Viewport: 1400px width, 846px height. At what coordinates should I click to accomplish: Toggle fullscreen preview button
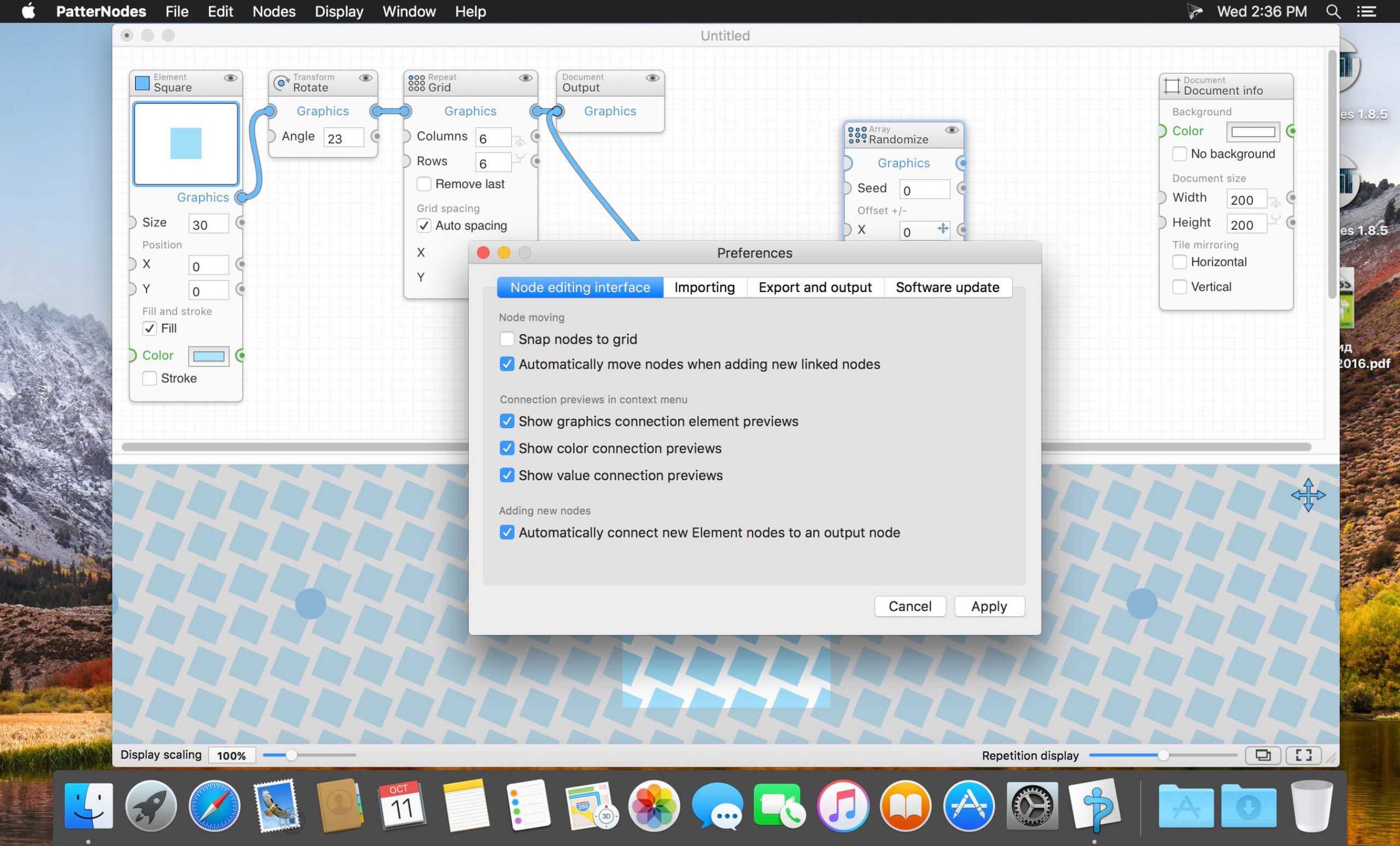pos(1303,755)
